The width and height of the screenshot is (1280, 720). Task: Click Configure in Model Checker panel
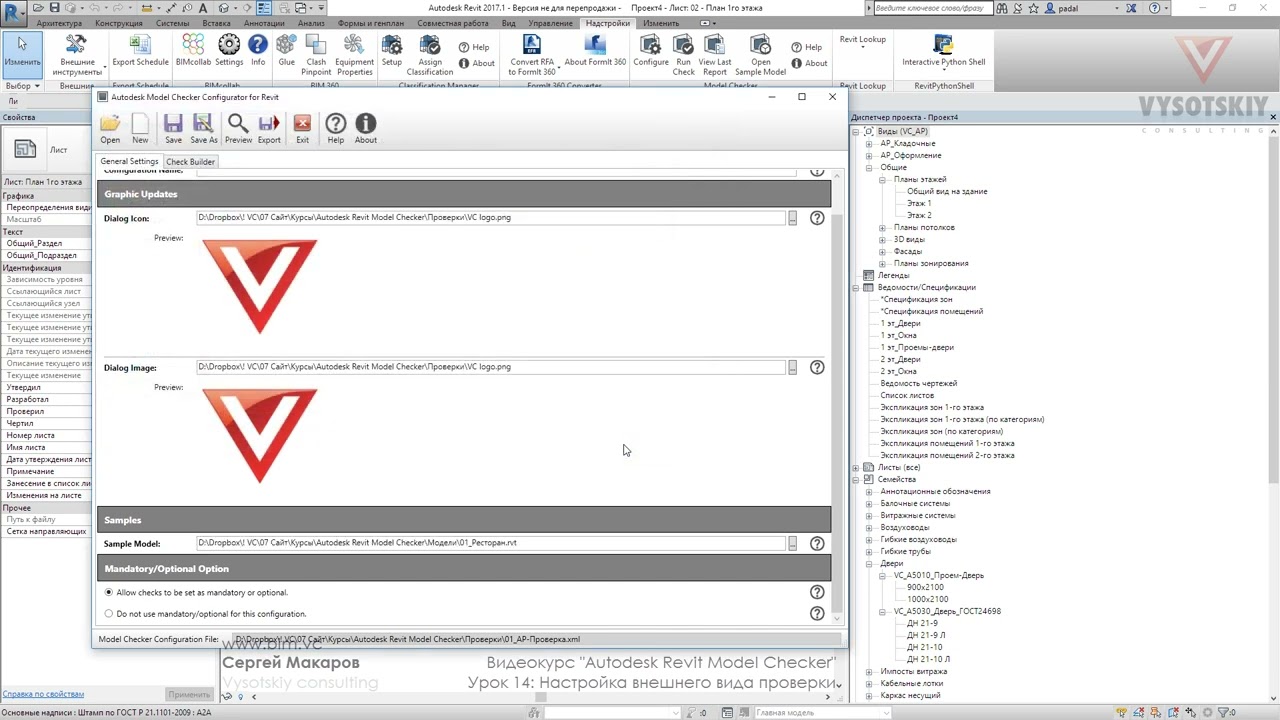pos(651,51)
